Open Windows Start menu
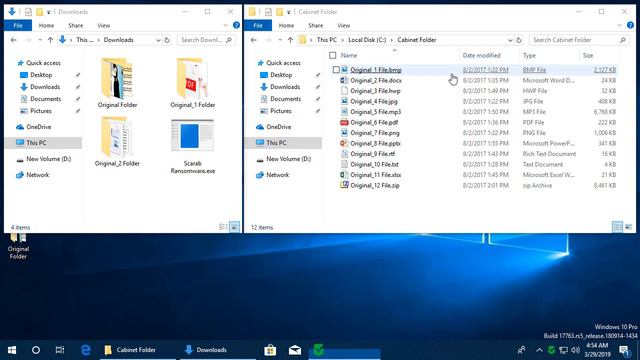Screen dimensions: 640x360 click(12, 350)
